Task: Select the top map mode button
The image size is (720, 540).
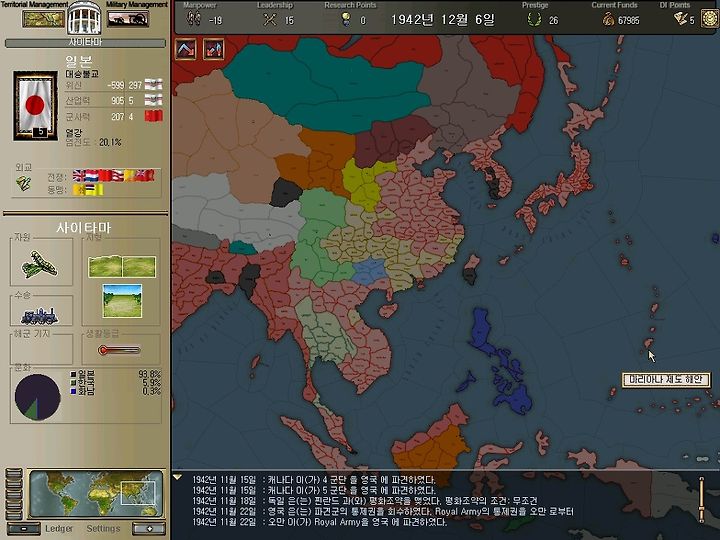Action: tap(13, 473)
